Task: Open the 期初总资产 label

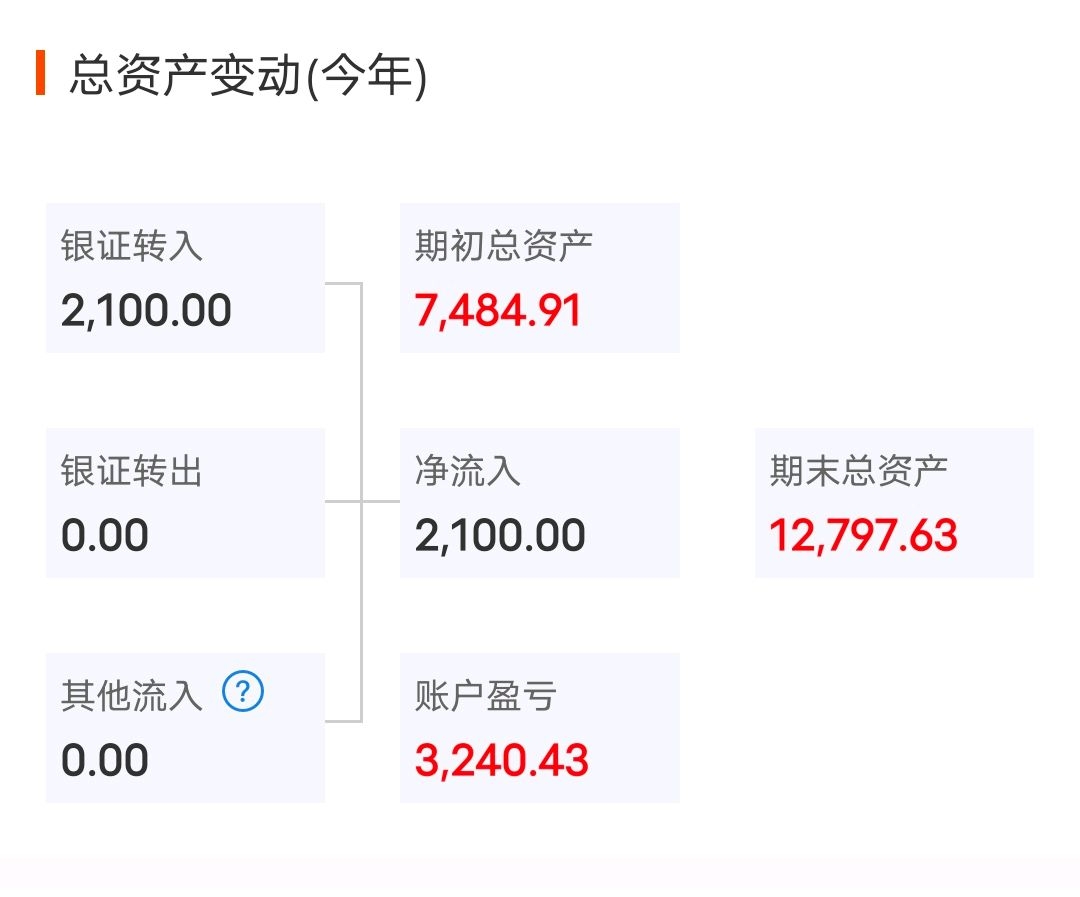Action: coord(504,246)
